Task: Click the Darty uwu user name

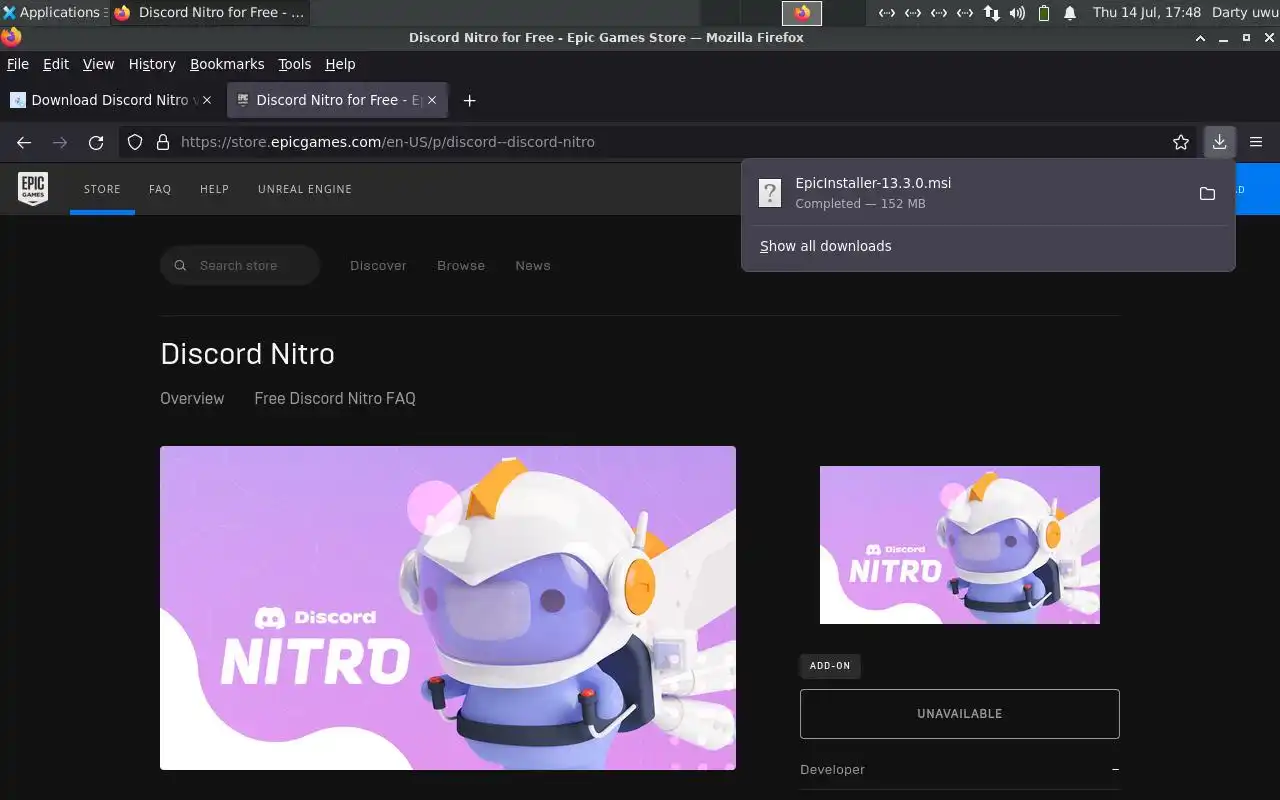Action: (x=1244, y=13)
